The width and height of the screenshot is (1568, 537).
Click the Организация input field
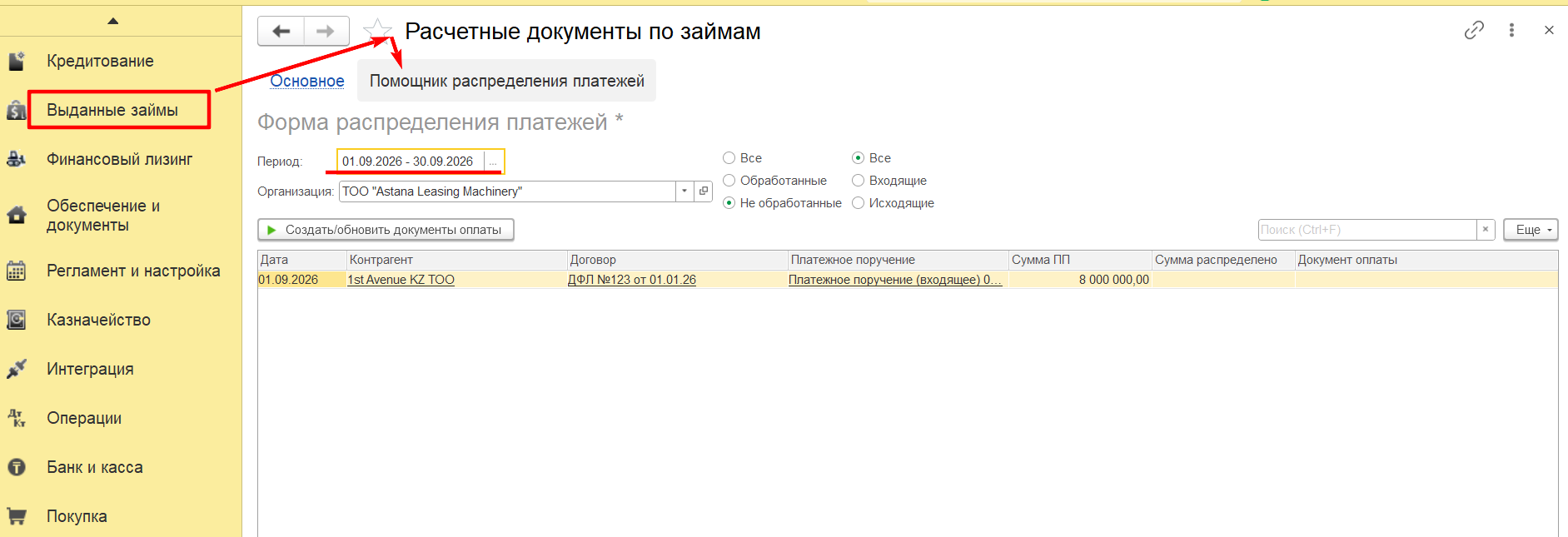pyautogui.click(x=507, y=191)
